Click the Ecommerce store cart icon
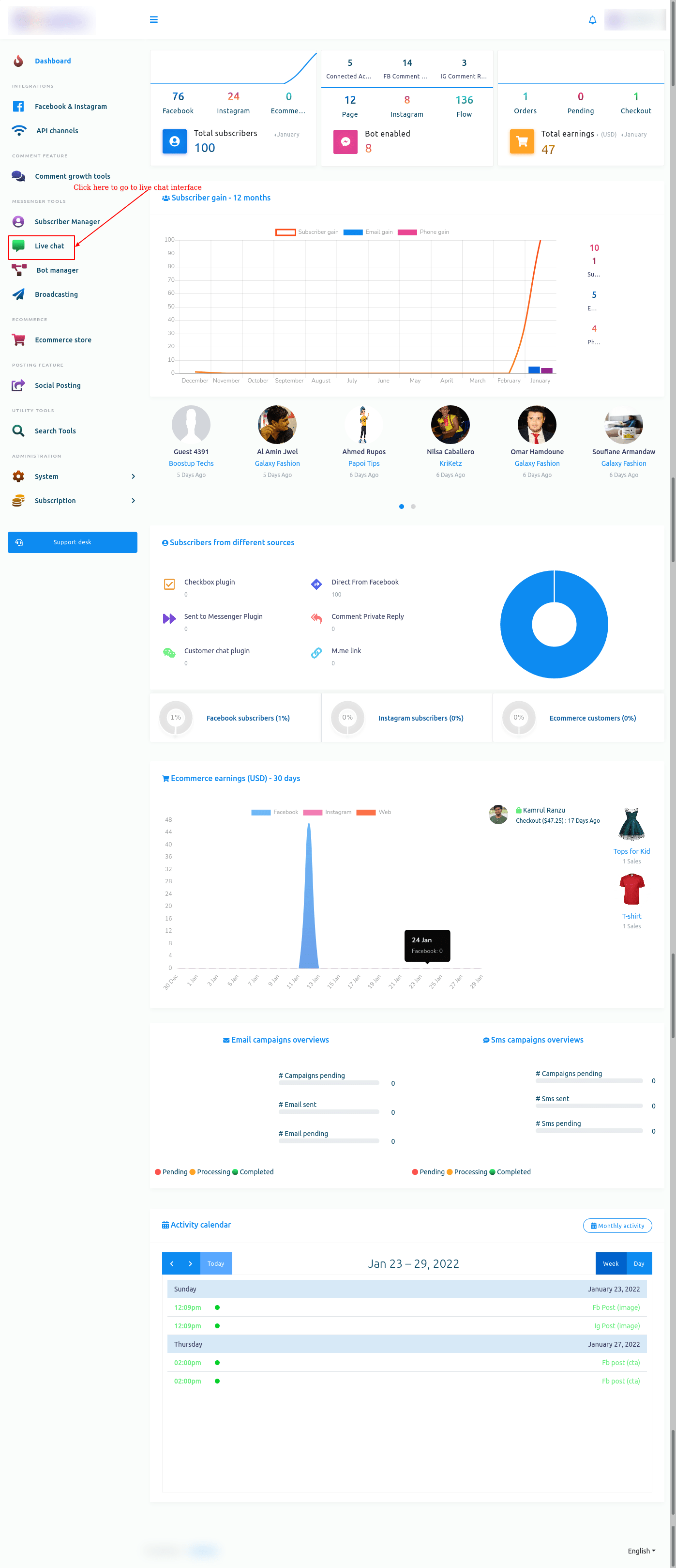The image size is (676, 1568). [18, 339]
